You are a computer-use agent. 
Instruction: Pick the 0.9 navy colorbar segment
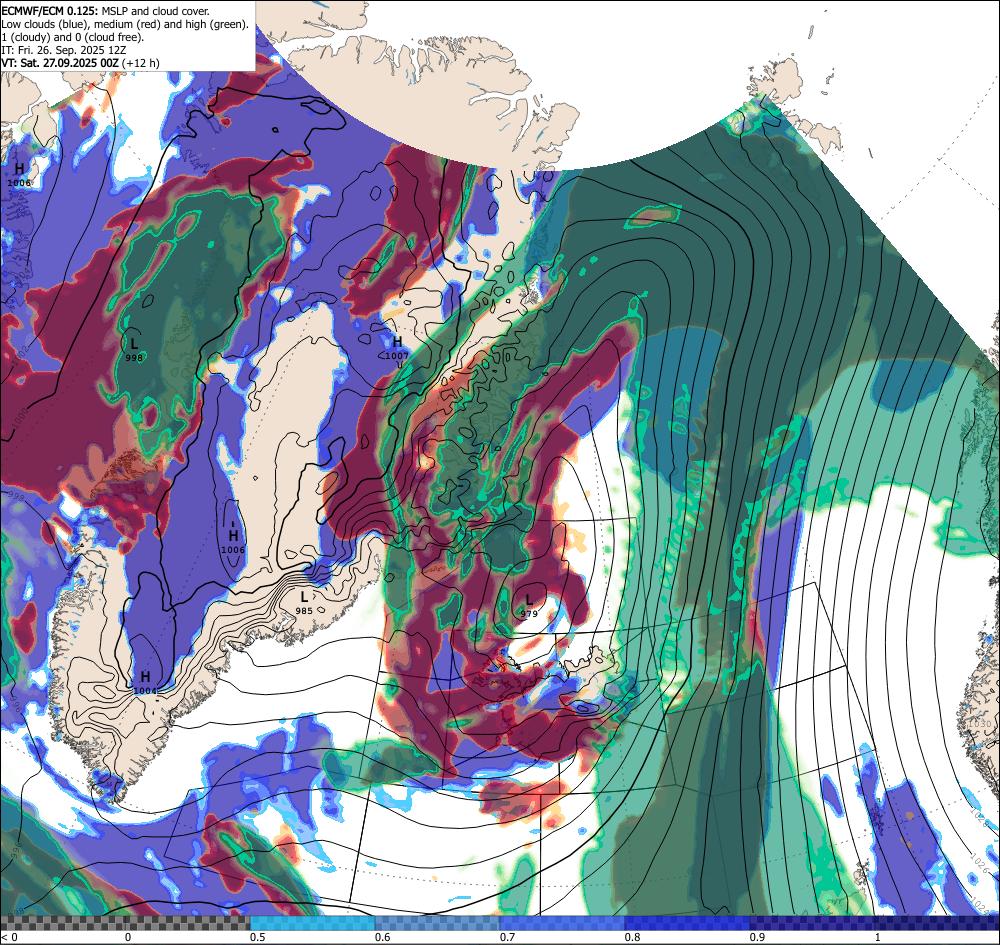[x=812, y=923]
